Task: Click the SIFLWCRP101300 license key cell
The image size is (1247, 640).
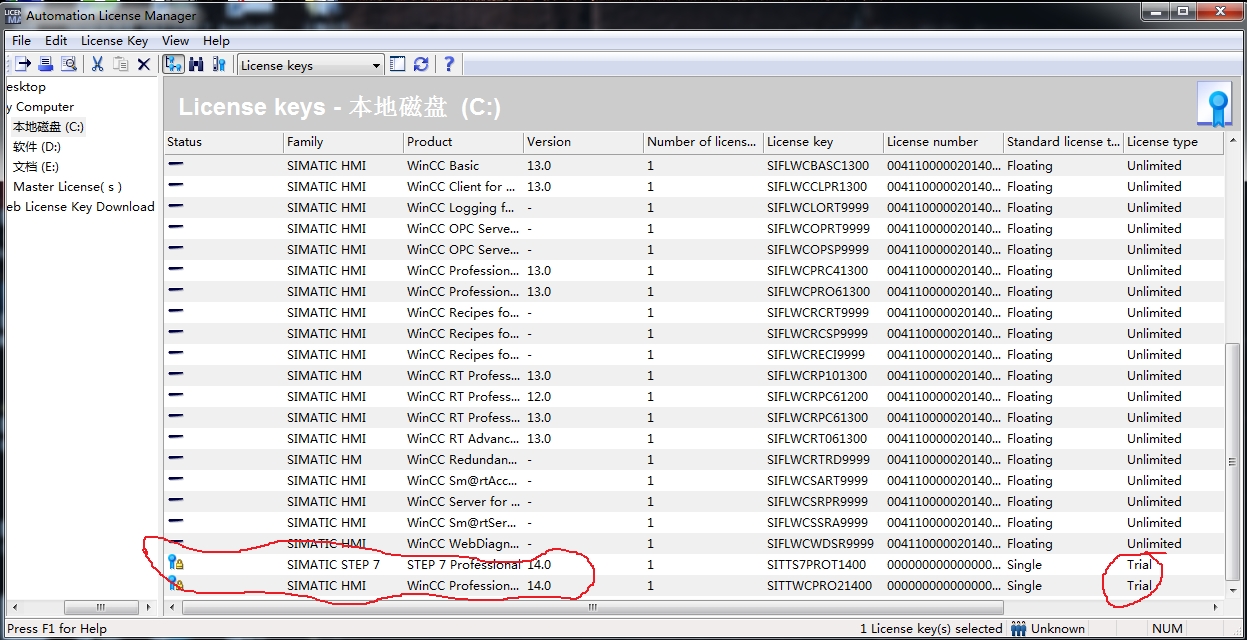Action: pyautogui.click(x=818, y=376)
